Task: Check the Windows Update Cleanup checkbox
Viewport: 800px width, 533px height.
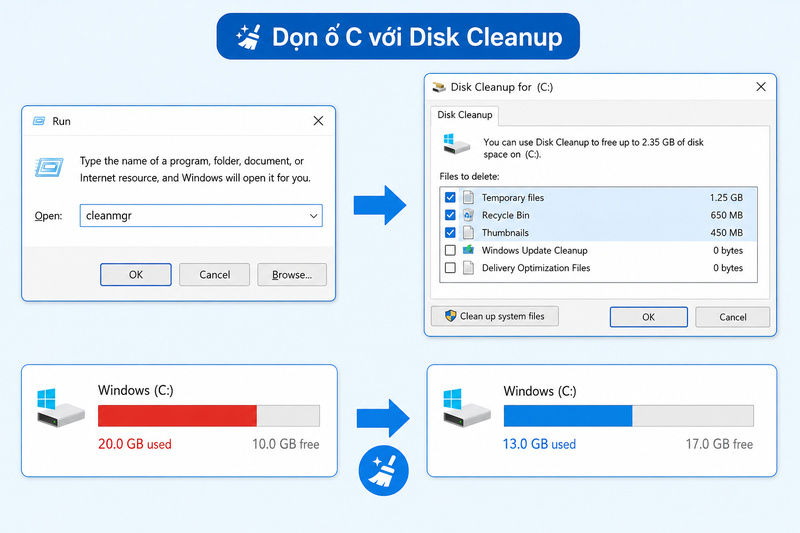Action: (450, 250)
